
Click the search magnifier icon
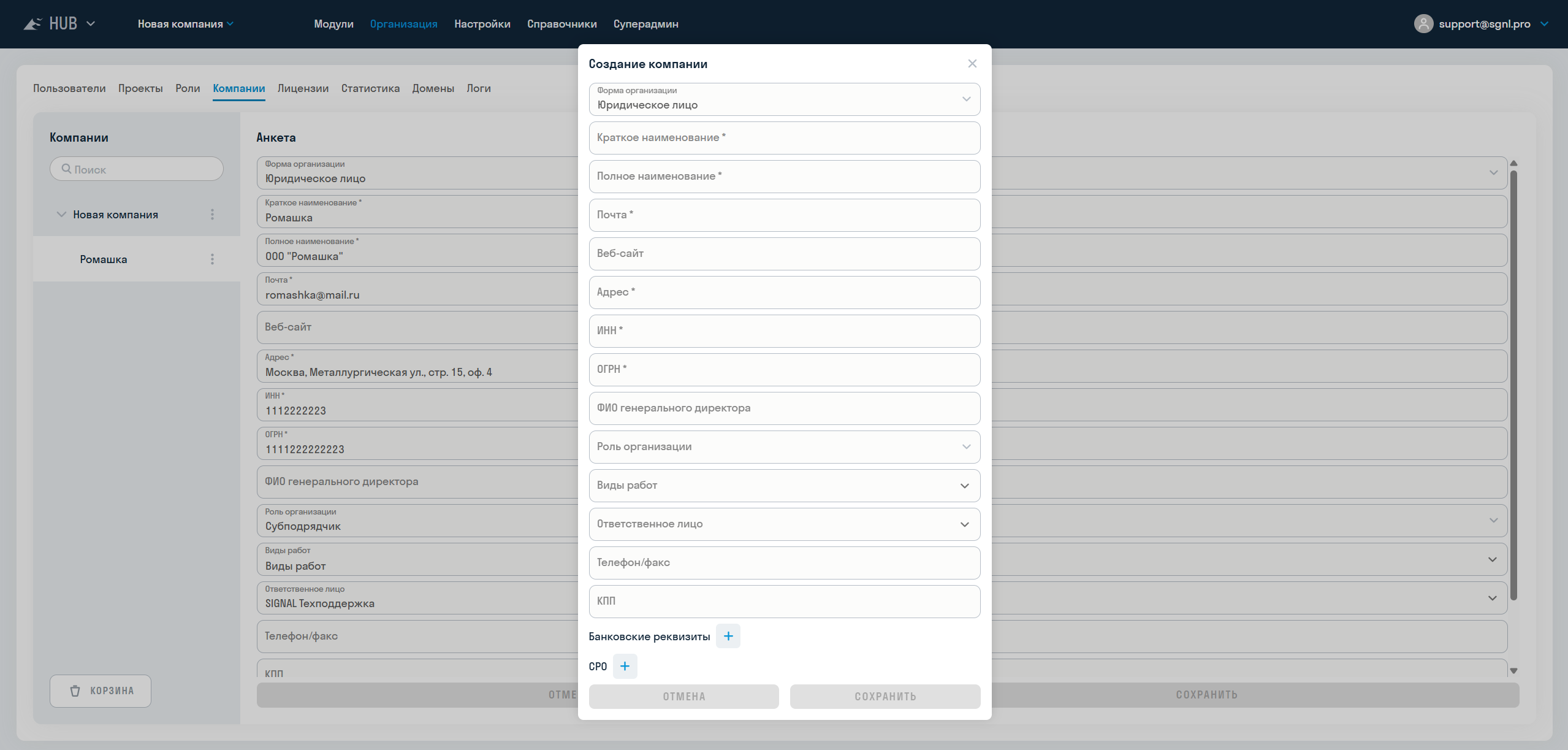(x=66, y=169)
